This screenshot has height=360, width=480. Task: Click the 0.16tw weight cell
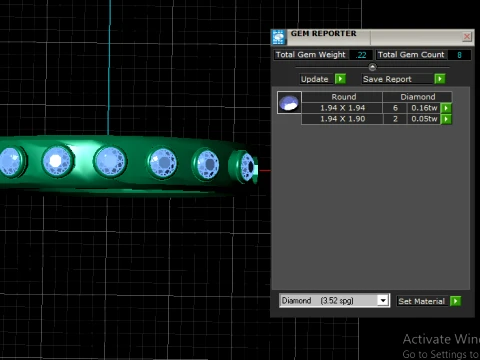click(424, 108)
